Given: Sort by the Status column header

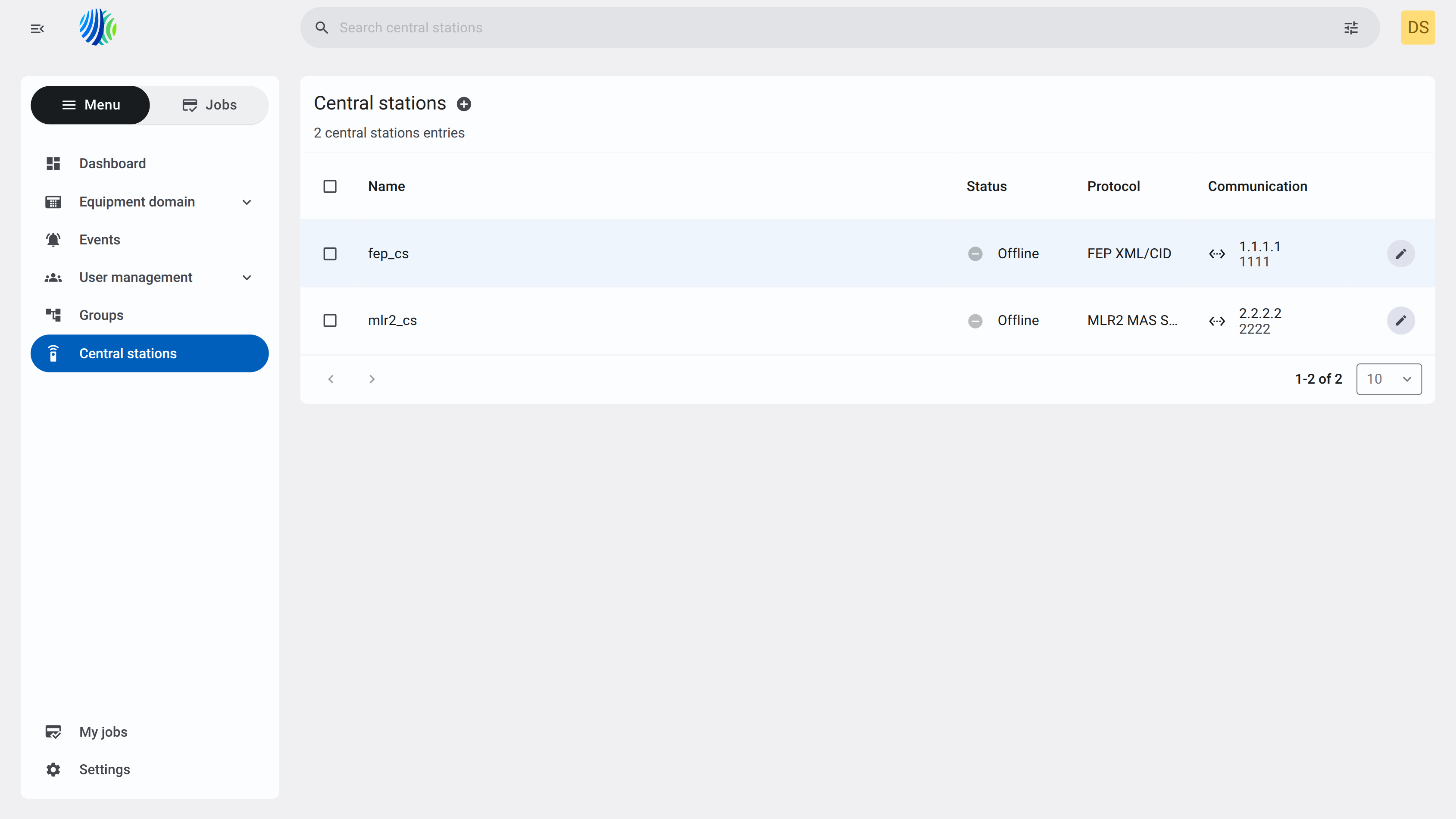Looking at the screenshot, I should (986, 186).
